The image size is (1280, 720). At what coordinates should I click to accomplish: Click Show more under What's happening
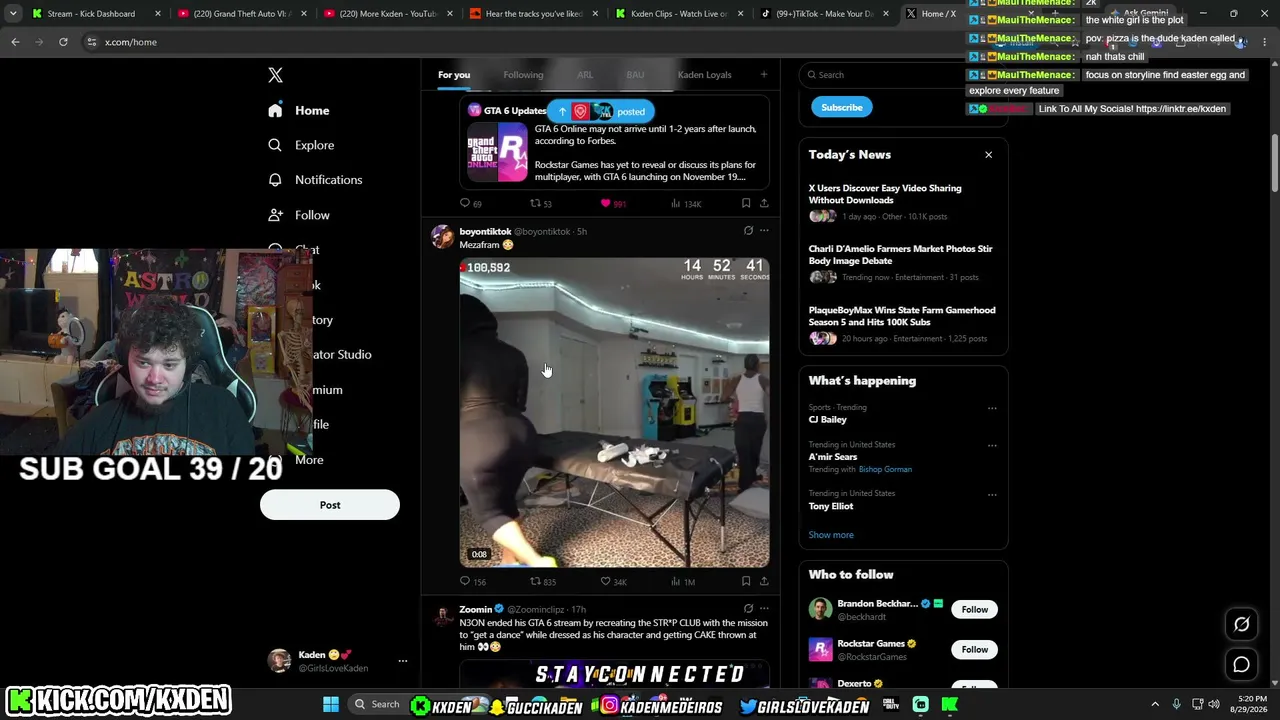(x=831, y=535)
